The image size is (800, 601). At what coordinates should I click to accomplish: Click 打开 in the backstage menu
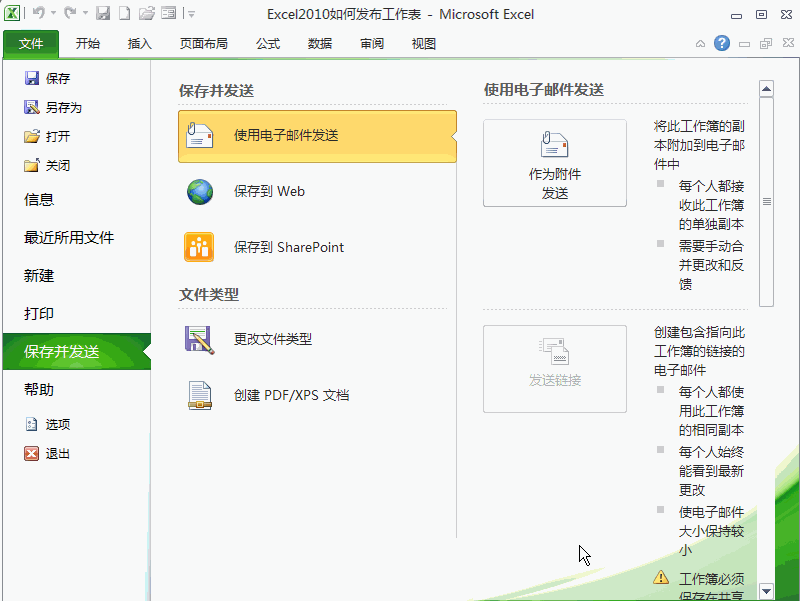pyautogui.click(x=47, y=137)
